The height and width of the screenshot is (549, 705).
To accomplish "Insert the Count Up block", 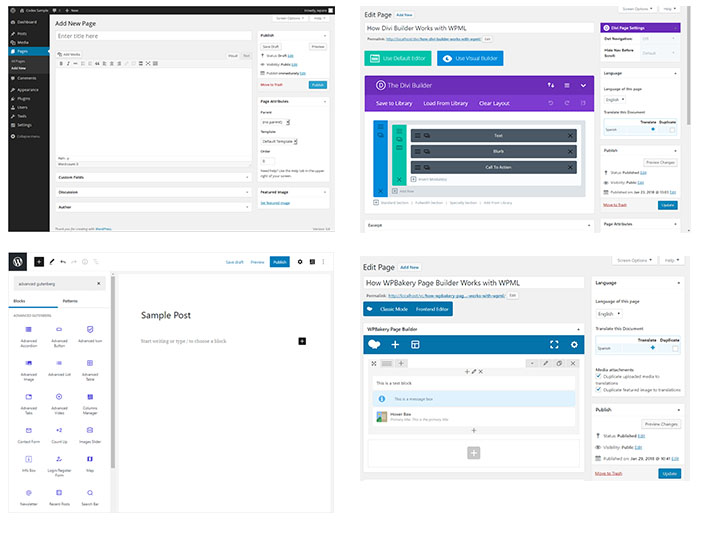I will tap(59, 435).
